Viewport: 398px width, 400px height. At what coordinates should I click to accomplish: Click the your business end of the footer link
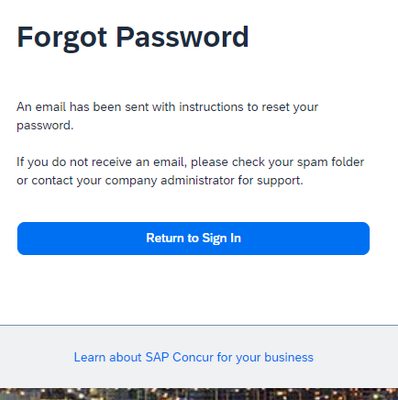275,357
